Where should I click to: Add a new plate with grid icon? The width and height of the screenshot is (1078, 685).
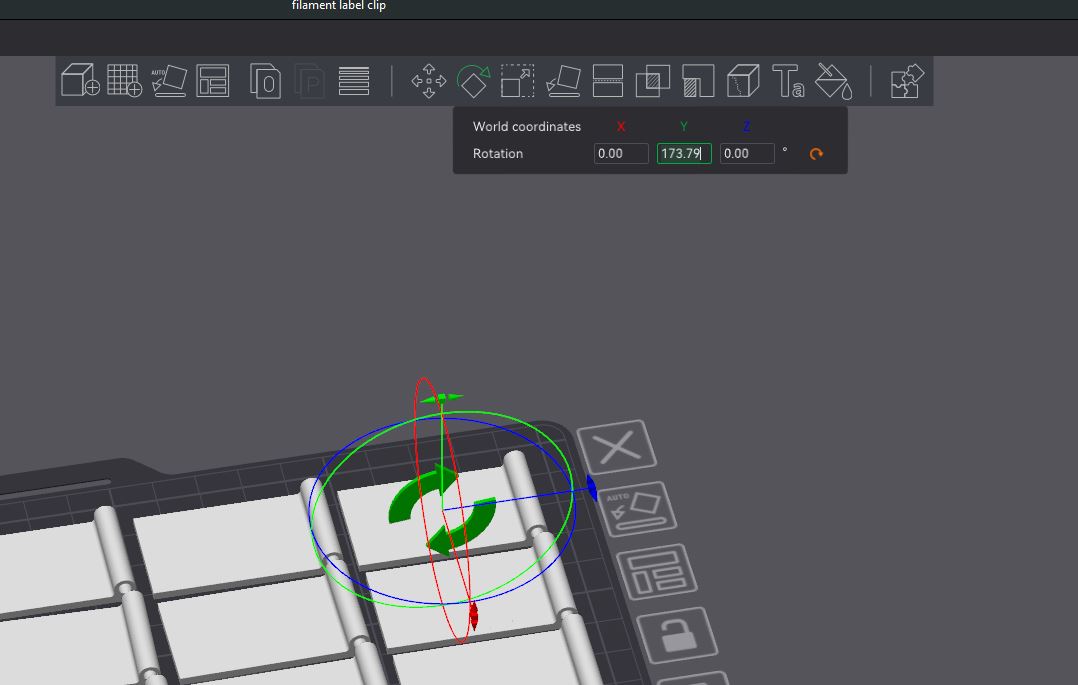pyautogui.click(x=124, y=81)
